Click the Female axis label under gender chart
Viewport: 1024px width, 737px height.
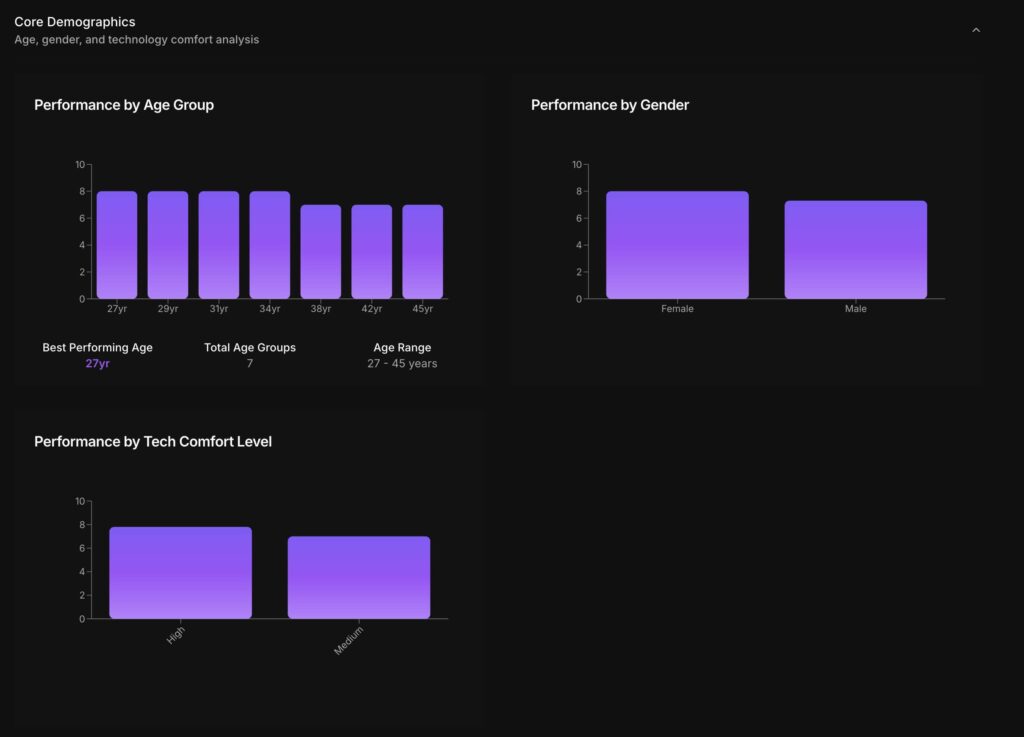point(677,309)
